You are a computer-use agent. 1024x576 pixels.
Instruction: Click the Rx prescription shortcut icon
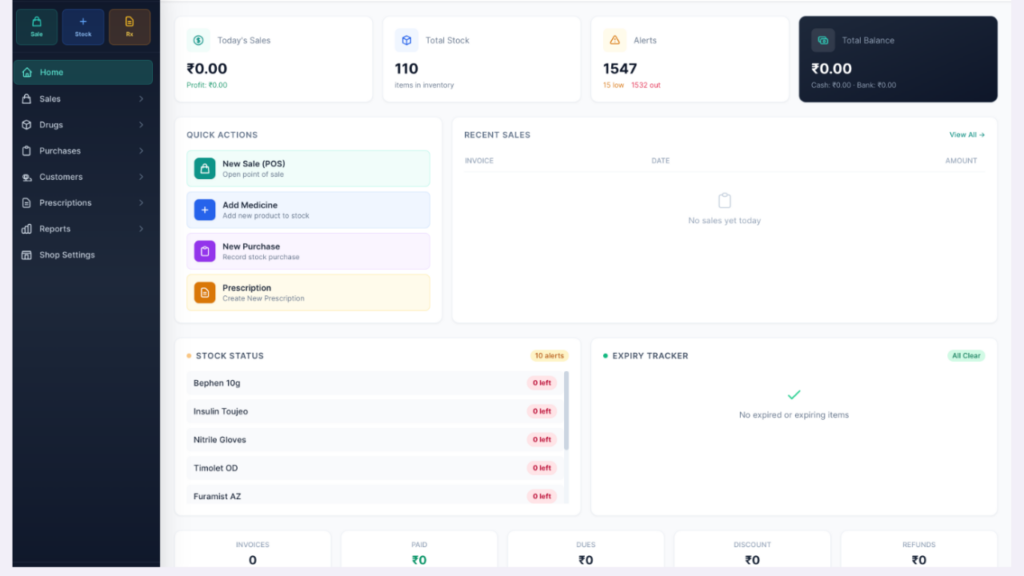coord(129,27)
